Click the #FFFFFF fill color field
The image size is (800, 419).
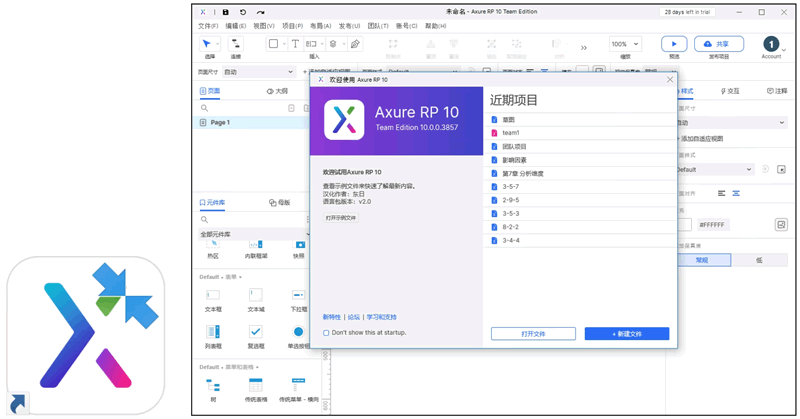[x=712, y=225]
